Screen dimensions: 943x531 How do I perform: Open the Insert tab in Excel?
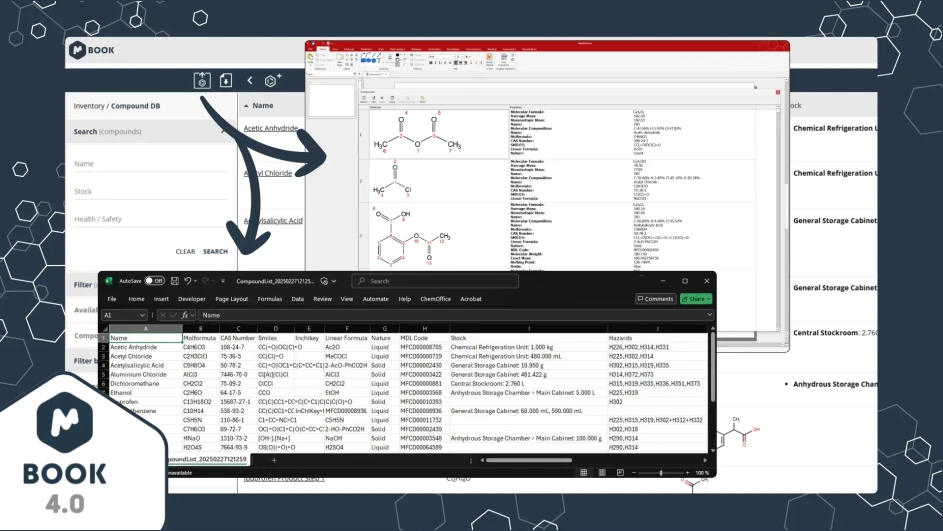click(161, 299)
